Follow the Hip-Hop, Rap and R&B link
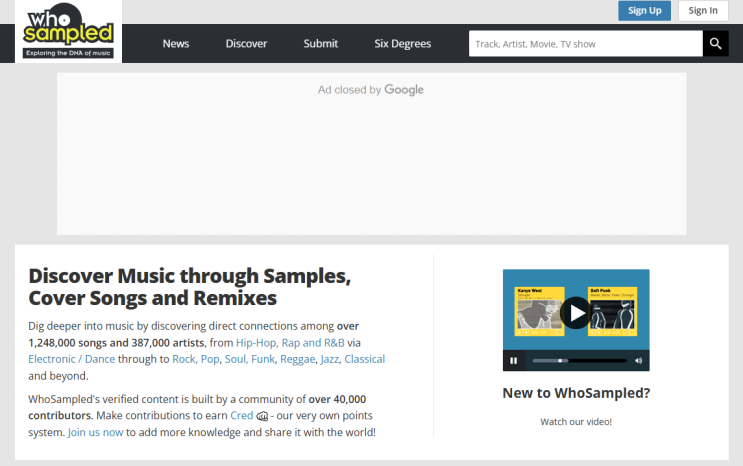This screenshot has width=743, height=466. (290, 343)
